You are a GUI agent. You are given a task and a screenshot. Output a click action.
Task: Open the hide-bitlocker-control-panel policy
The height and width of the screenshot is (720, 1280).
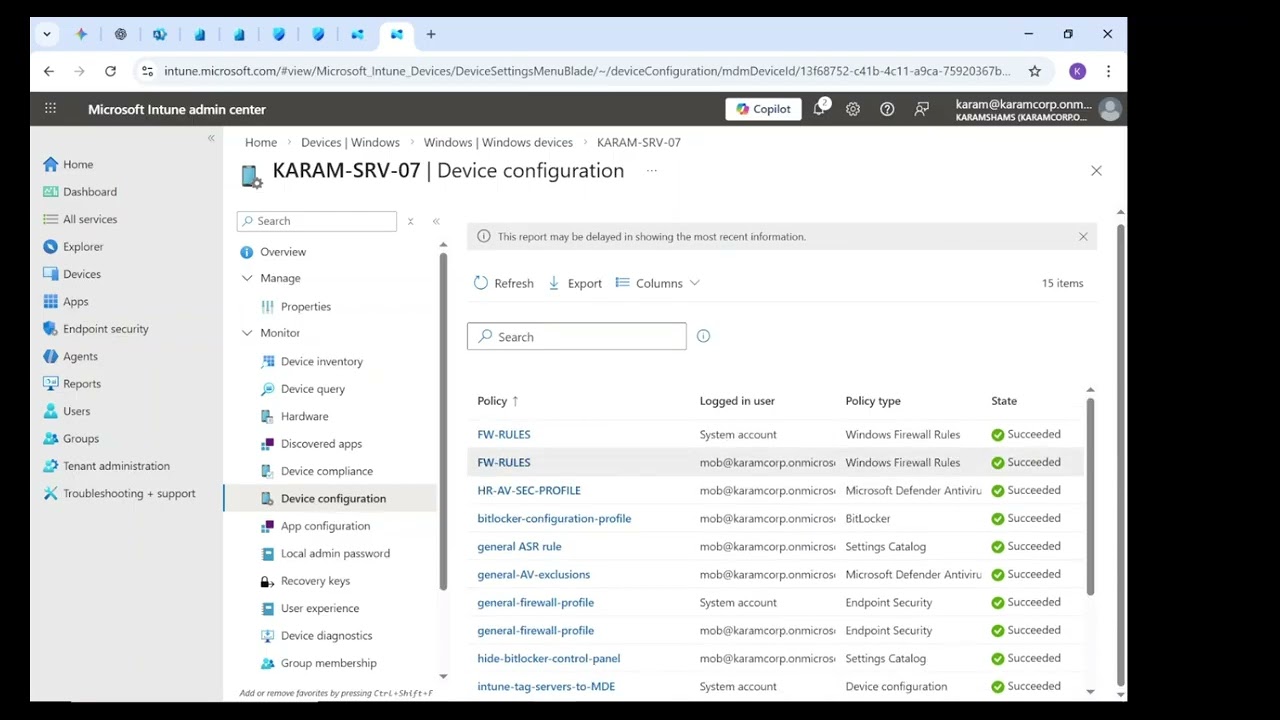549,658
